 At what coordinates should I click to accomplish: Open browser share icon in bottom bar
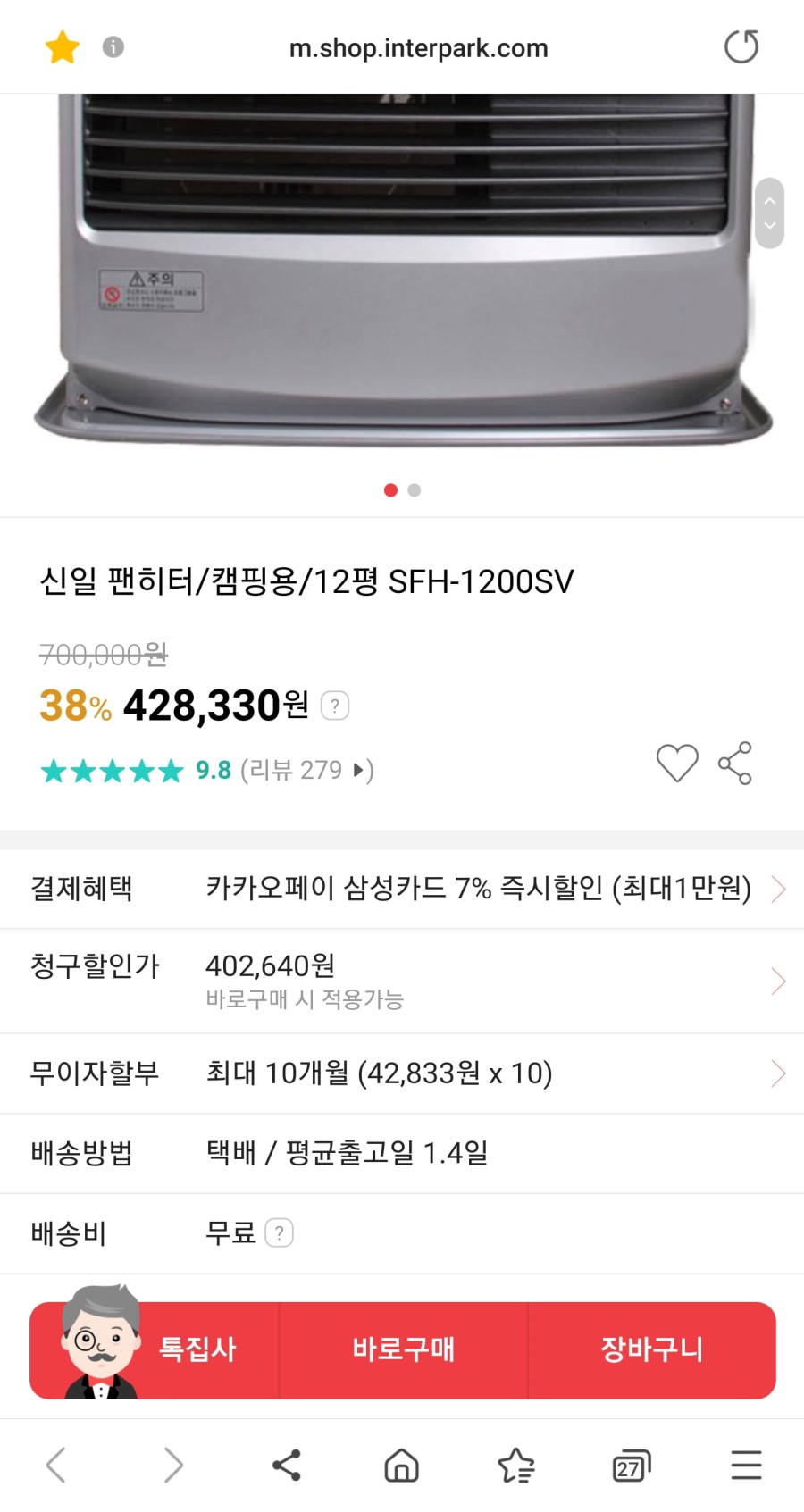pyautogui.click(x=287, y=1465)
